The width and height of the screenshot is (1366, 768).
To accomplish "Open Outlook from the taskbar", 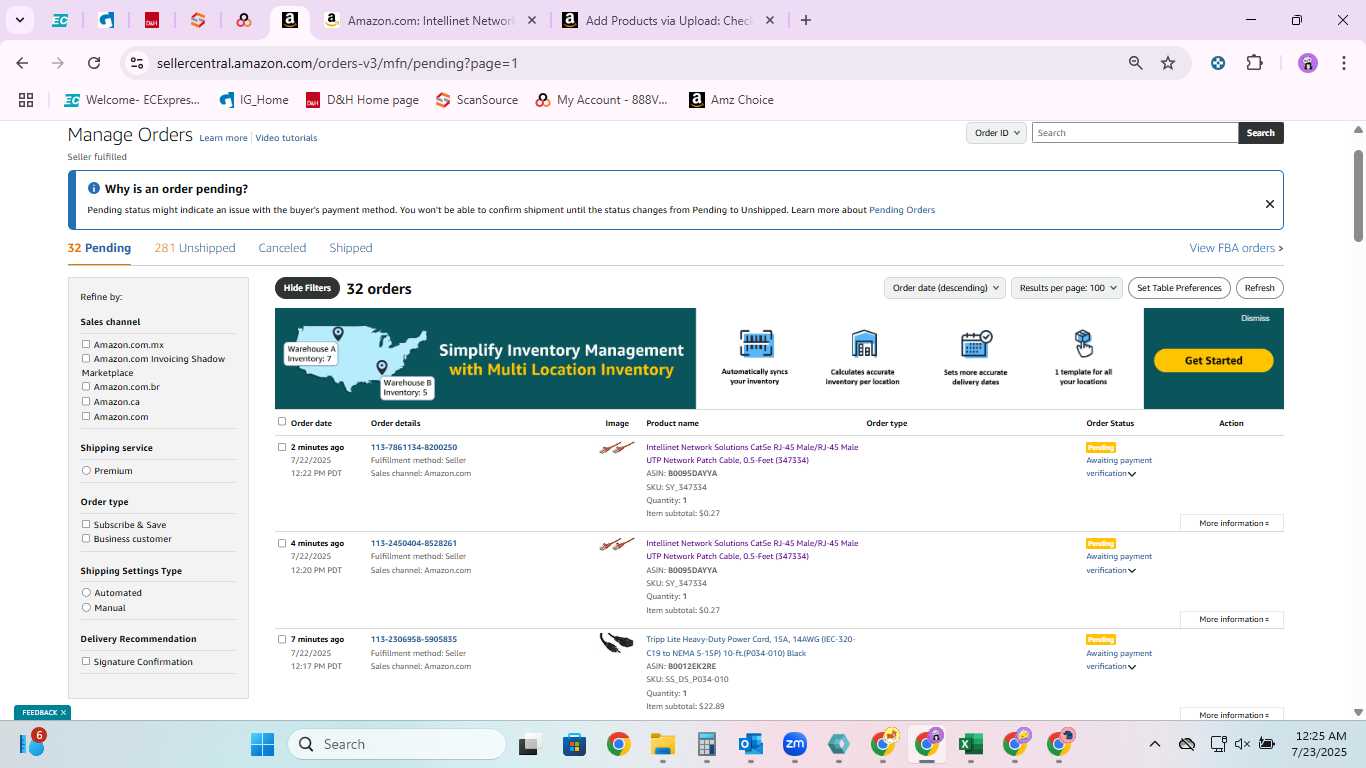I will [x=751, y=744].
